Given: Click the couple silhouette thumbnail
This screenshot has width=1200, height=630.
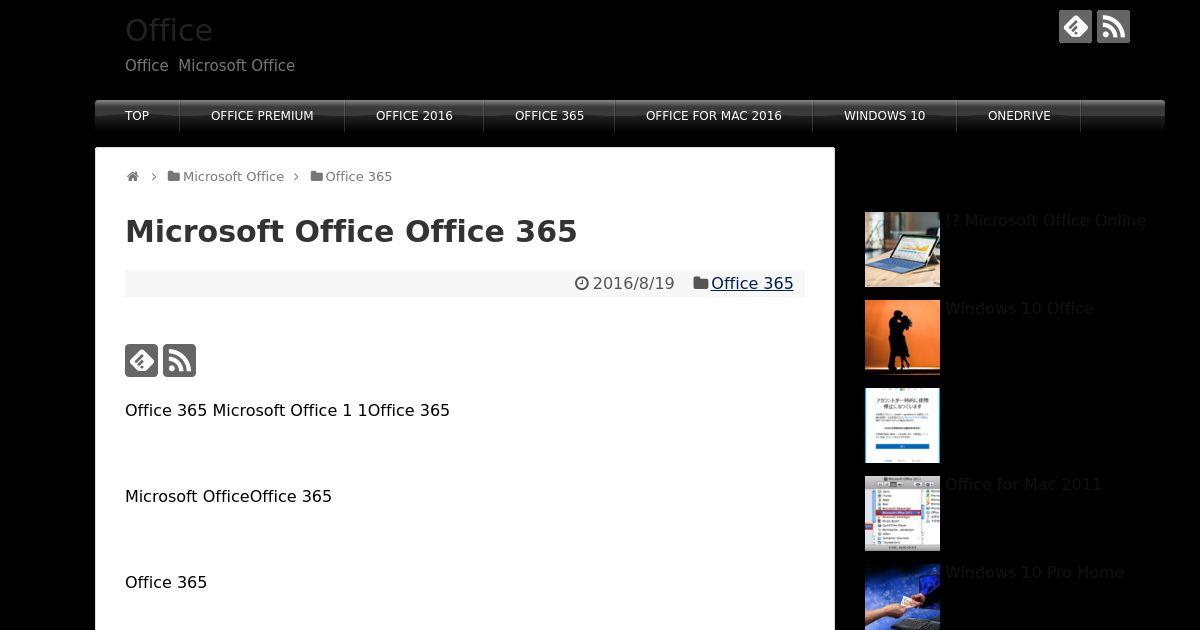Looking at the screenshot, I should click(902, 337).
